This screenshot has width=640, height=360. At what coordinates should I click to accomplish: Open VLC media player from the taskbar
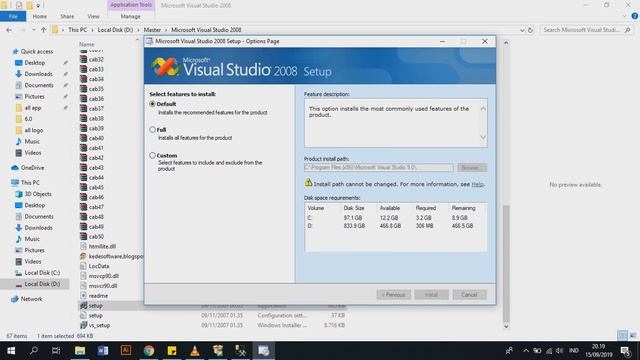coord(195,351)
